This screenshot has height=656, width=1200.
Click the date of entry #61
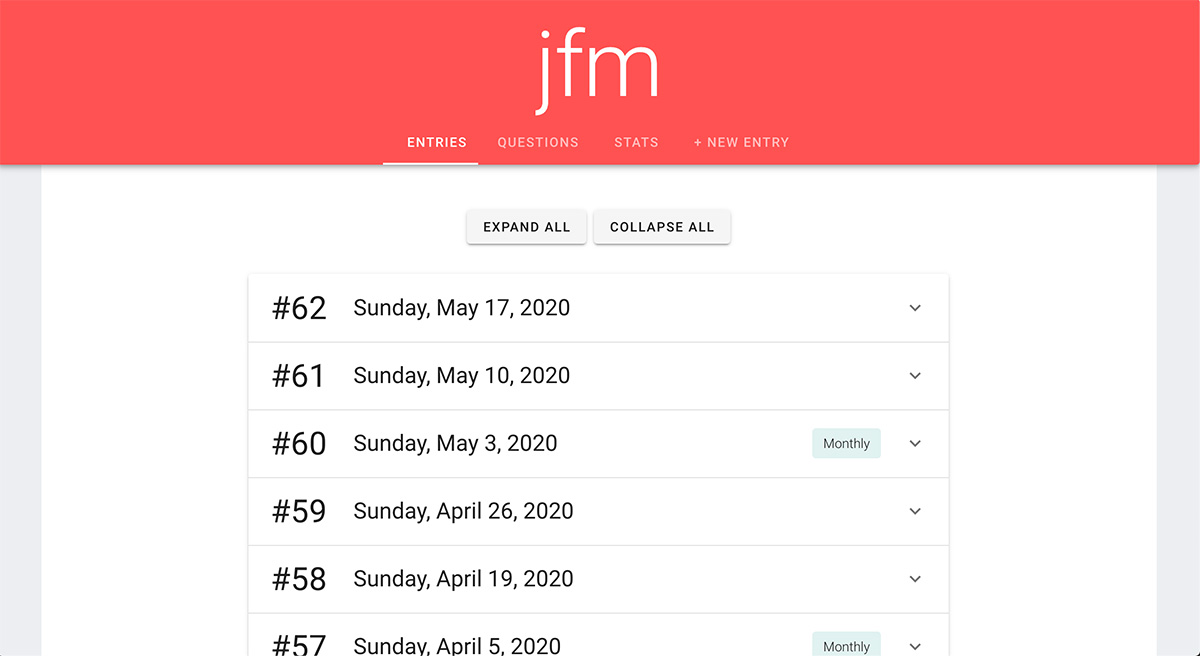point(461,376)
